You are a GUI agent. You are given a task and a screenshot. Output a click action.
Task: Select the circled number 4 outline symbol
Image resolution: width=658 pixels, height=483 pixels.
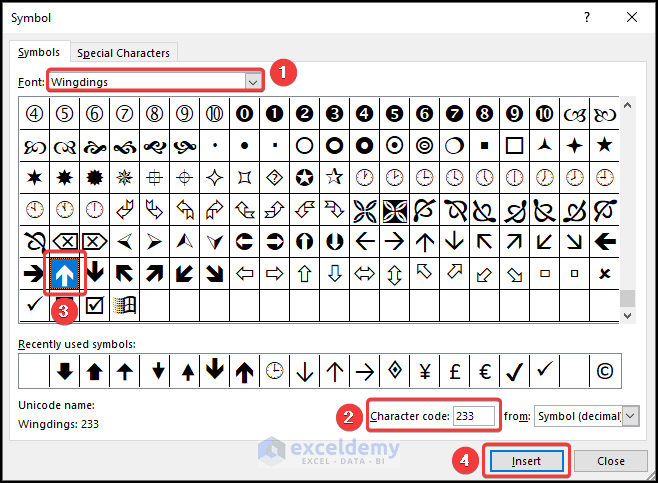pos(34,114)
